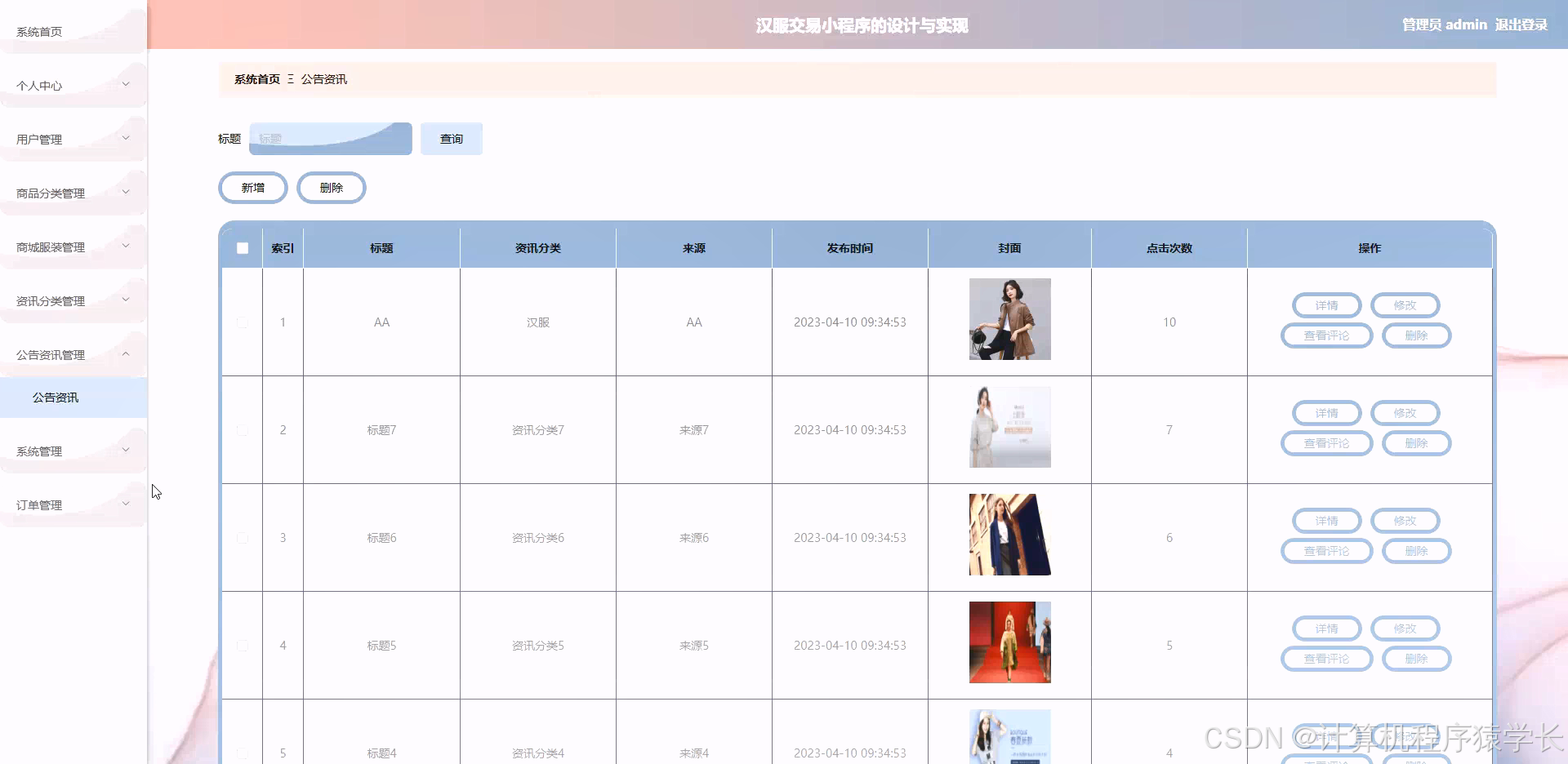View comments (查看评论) for the 标题6 row
This screenshot has width=1568, height=764.
(1327, 551)
